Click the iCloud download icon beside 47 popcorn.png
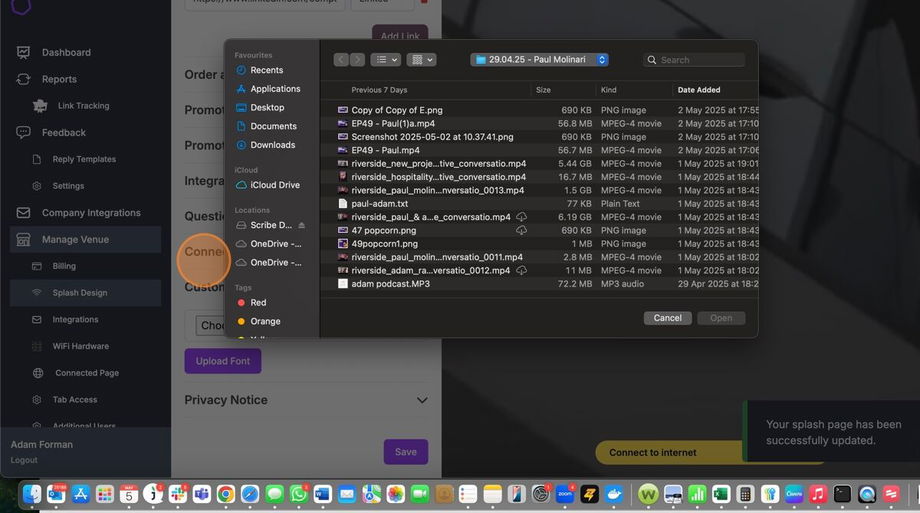Viewport: 920px width, 513px height. click(521, 230)
